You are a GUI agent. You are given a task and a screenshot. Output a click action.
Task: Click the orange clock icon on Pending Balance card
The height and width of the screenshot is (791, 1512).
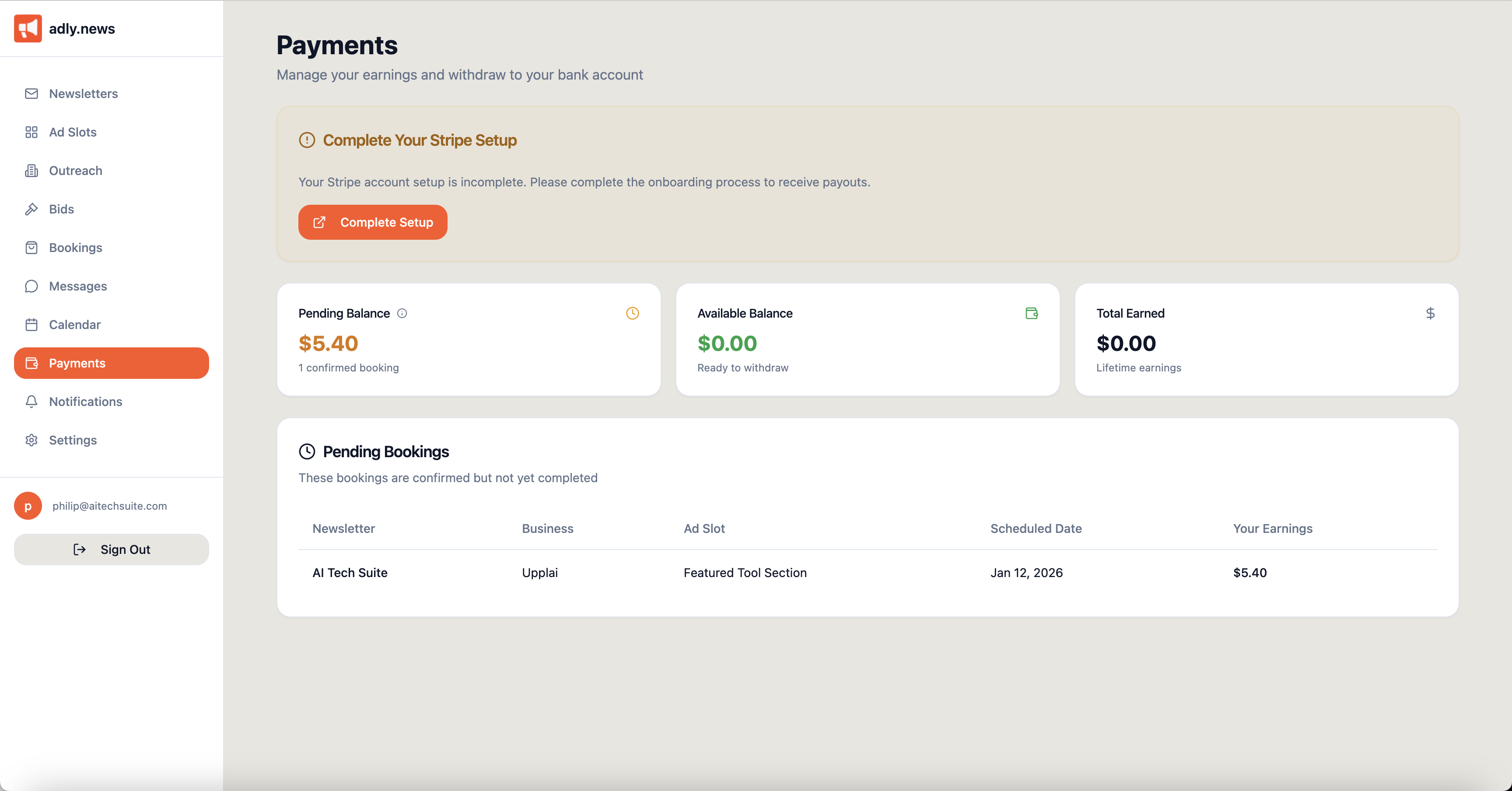[x=632, y=313]
